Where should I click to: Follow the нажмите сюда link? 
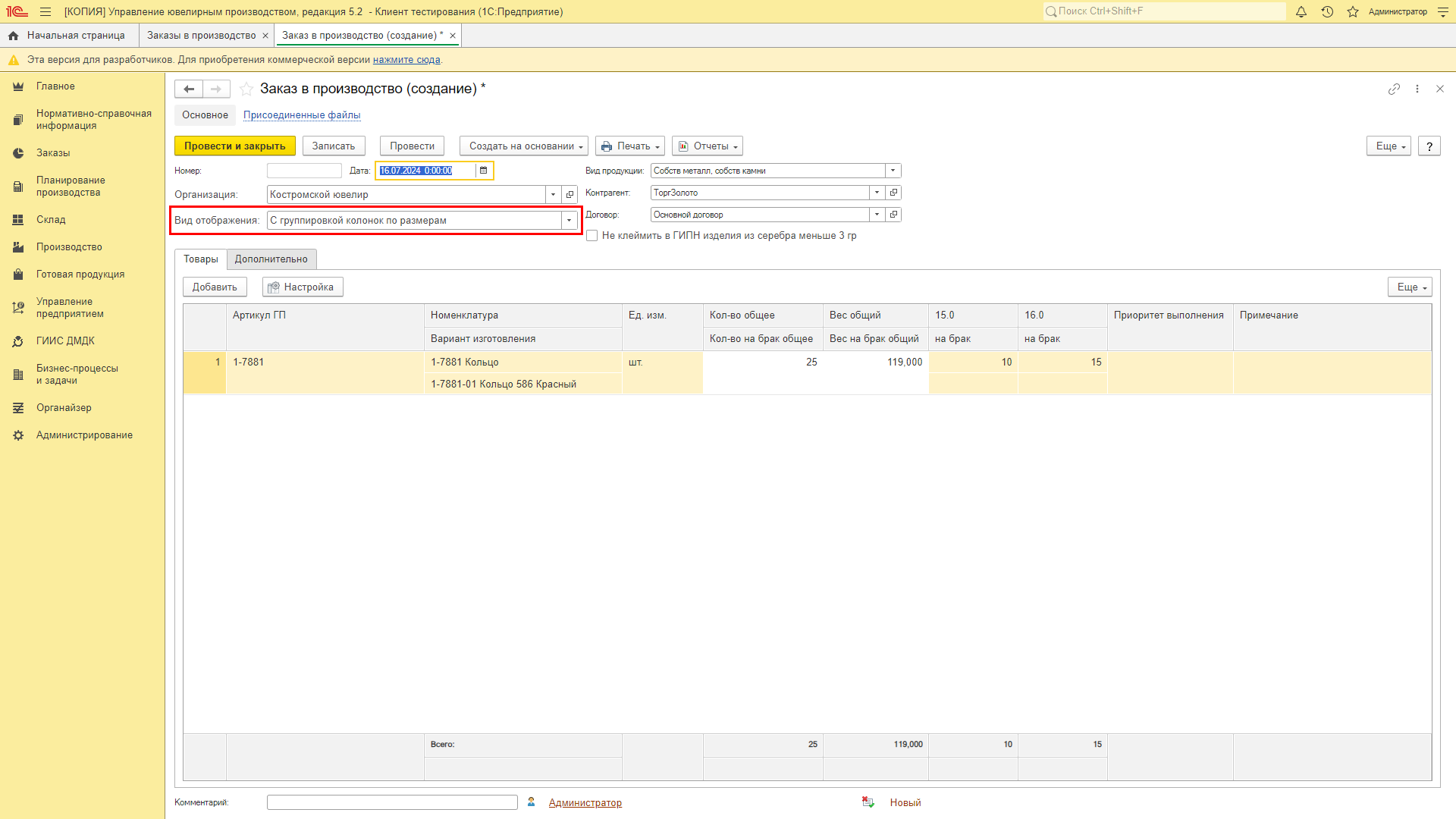point(406,60)
